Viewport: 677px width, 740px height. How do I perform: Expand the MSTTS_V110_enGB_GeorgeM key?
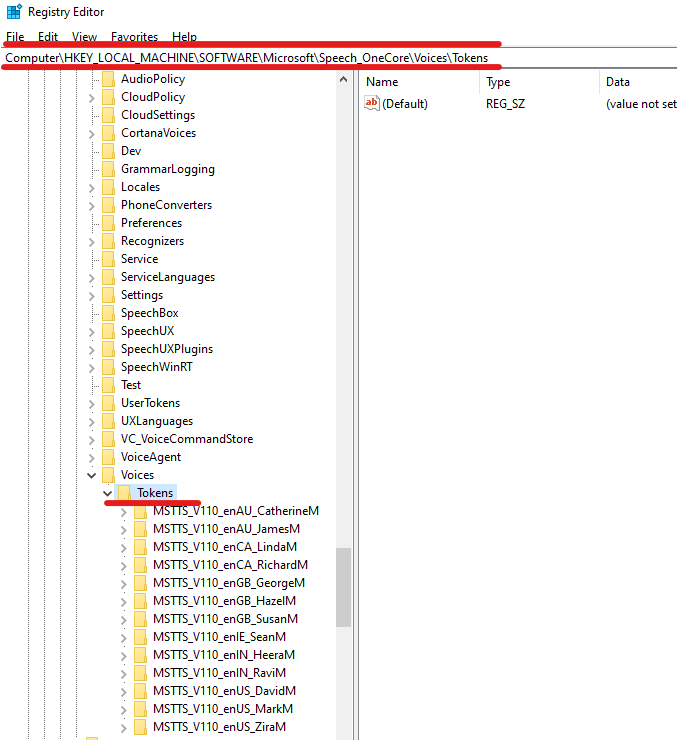[x=124, y=584]
